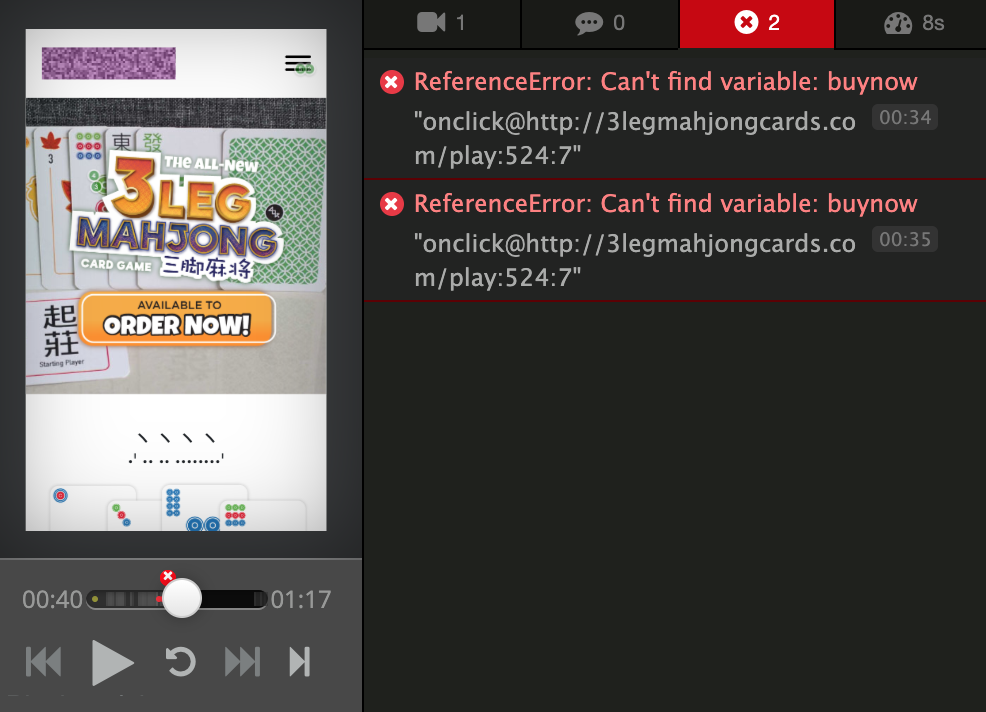Click the 00:35 timestamp badge

coord(905,240)
